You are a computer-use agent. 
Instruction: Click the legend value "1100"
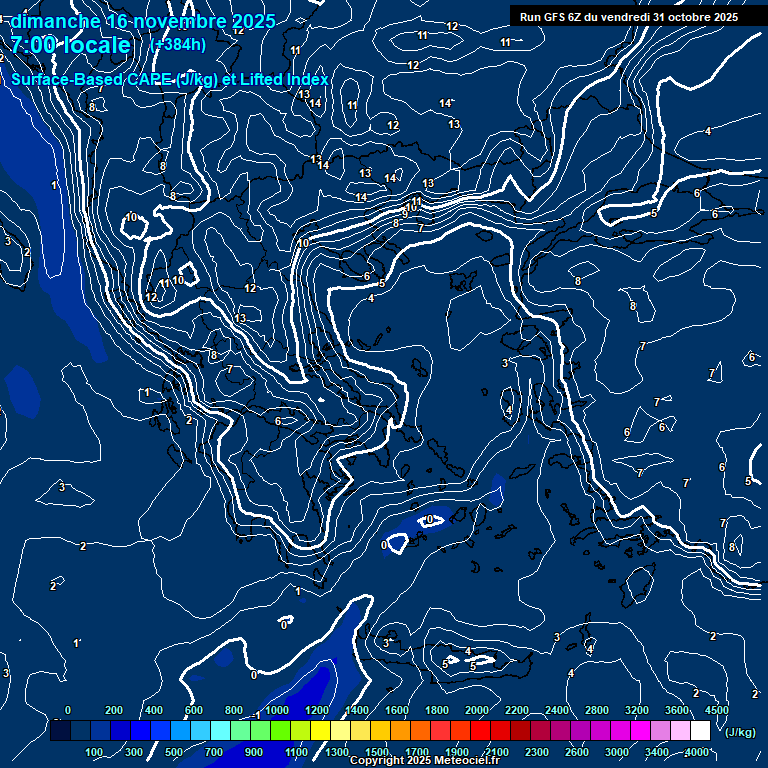(x=296, y=752)
